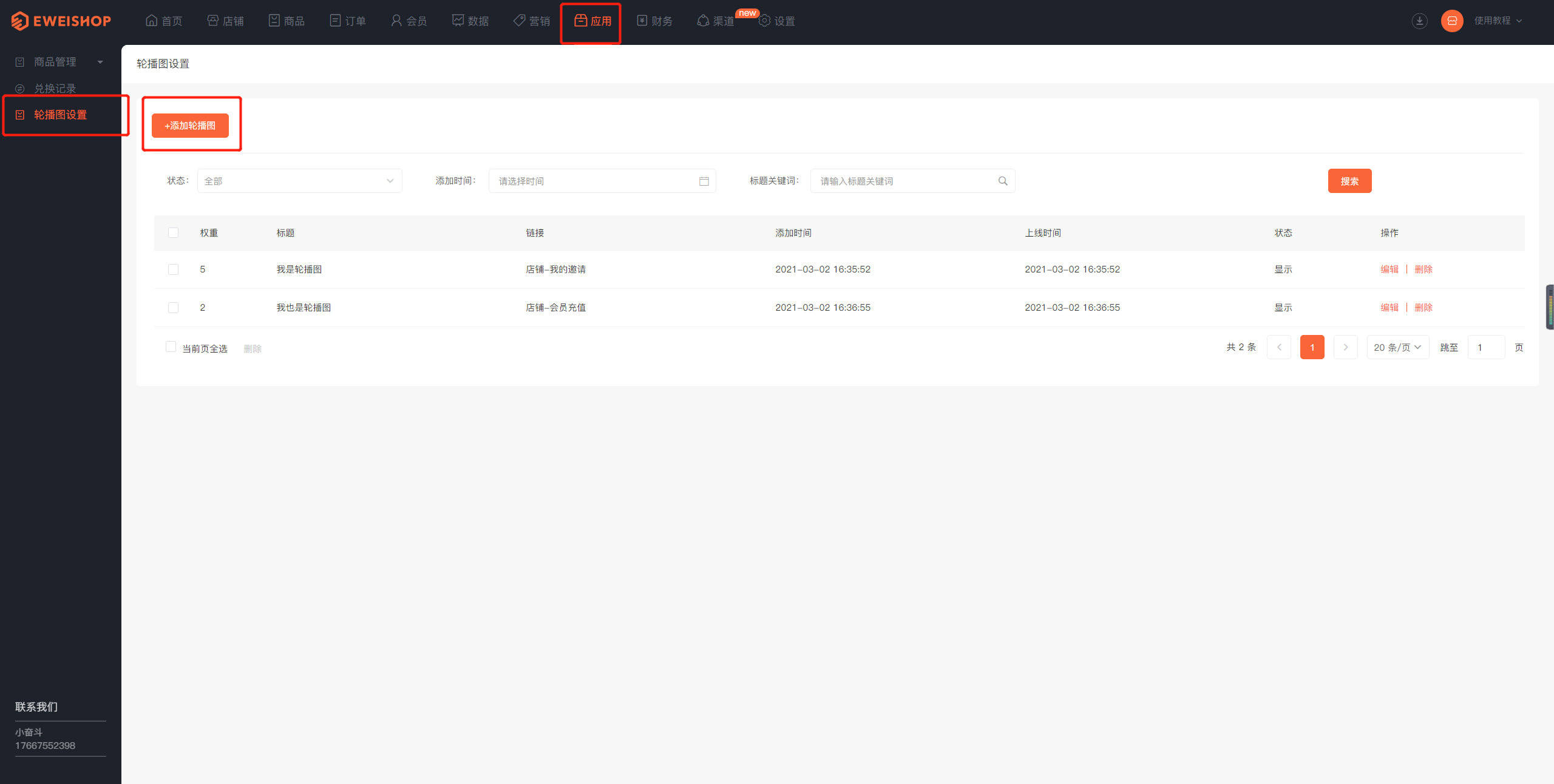Click the 财务 yuan icon
Image resolution: width=1554 pixels, height=784 pixels.
(x=642, y=20)
